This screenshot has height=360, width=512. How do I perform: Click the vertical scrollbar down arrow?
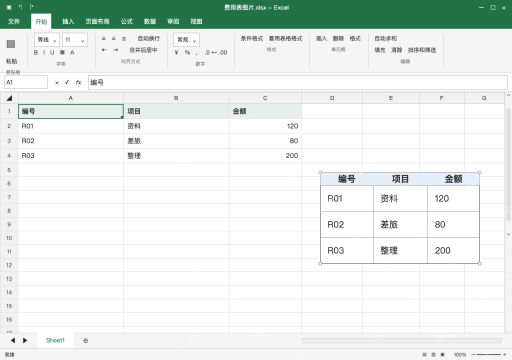click(508, 234)
